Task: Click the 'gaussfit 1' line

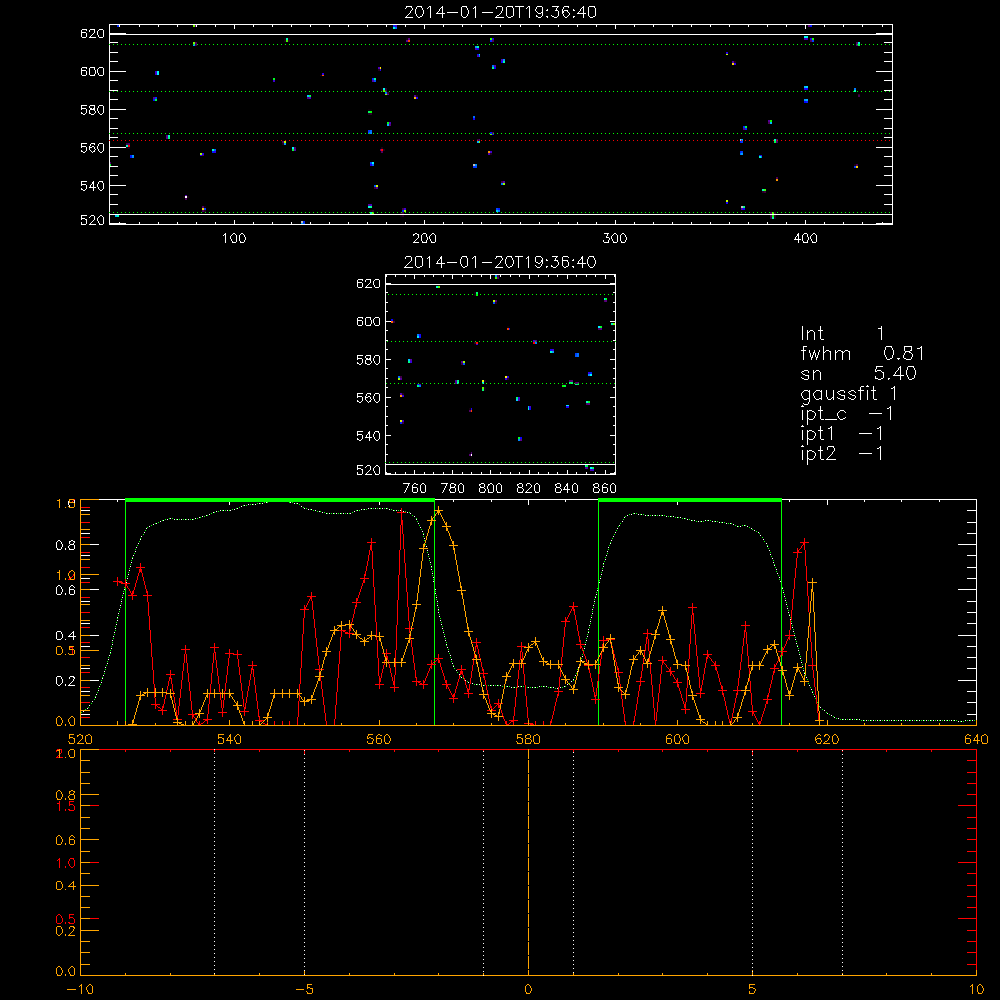Action: tap(849, 393)
